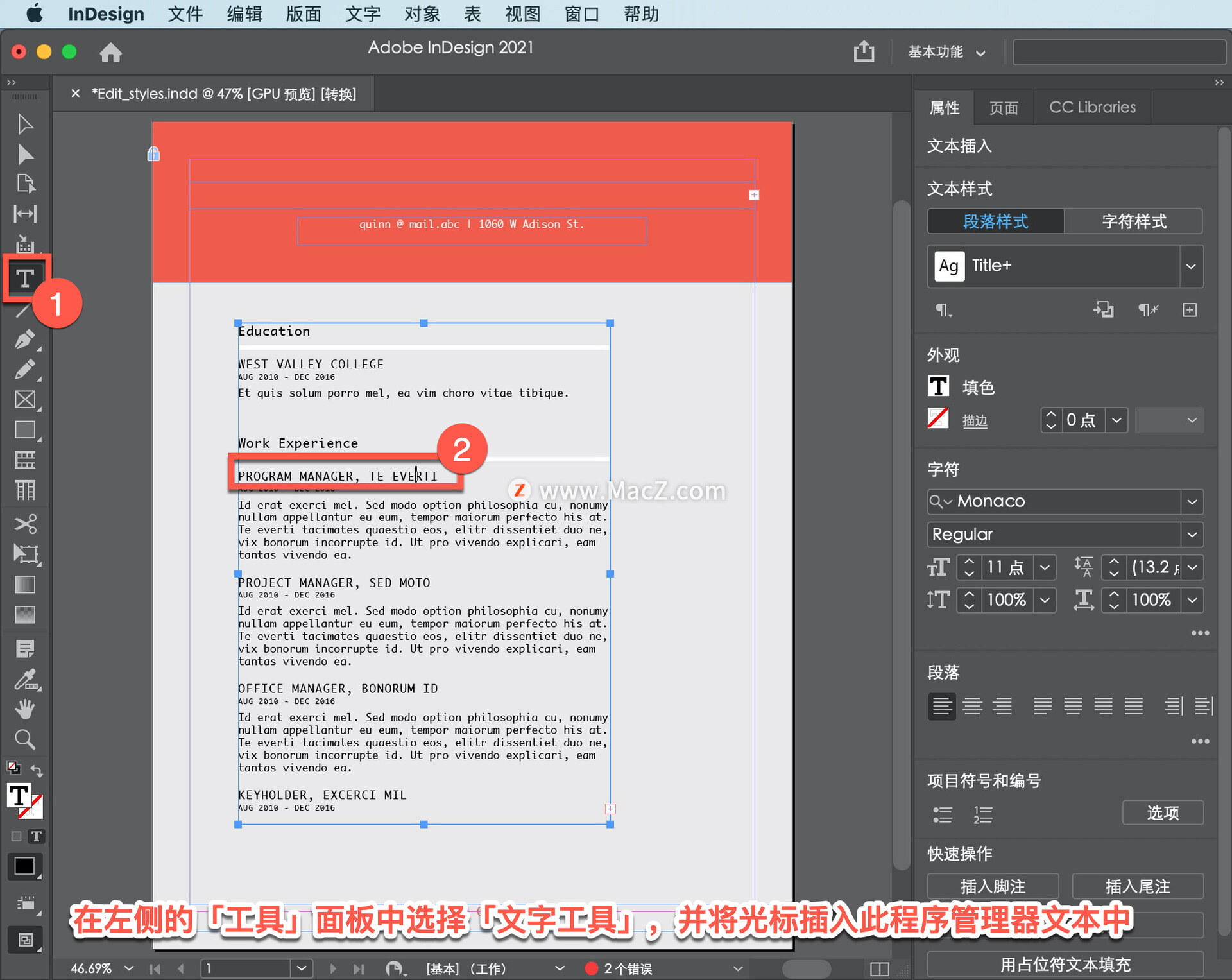Open the 基本功能 workspace switcher
The width and height of the screenshot is (1232, 980).
946,52
